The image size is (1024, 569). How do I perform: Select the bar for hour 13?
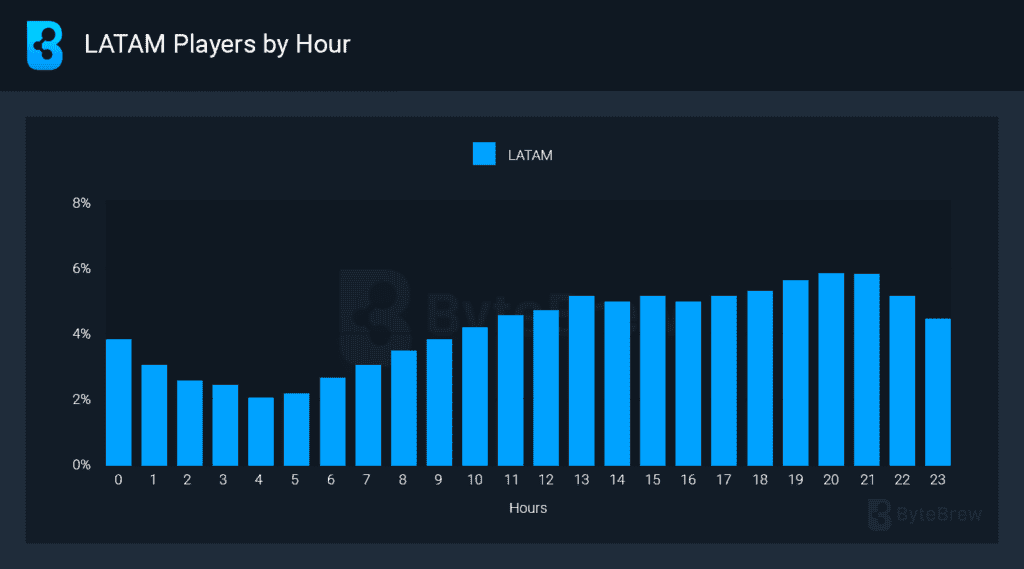point(581,380)
